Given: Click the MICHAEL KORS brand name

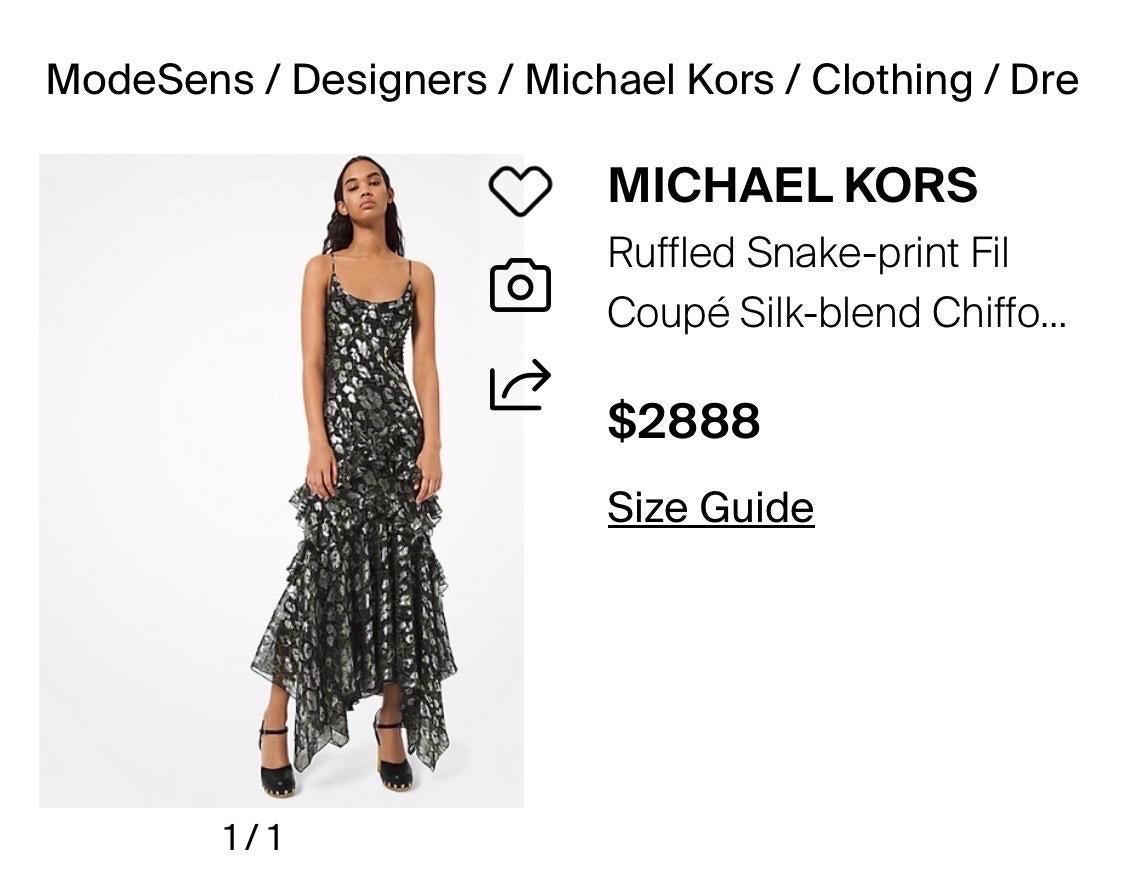Looking at the screenshot, I should [x=794, y=185].
